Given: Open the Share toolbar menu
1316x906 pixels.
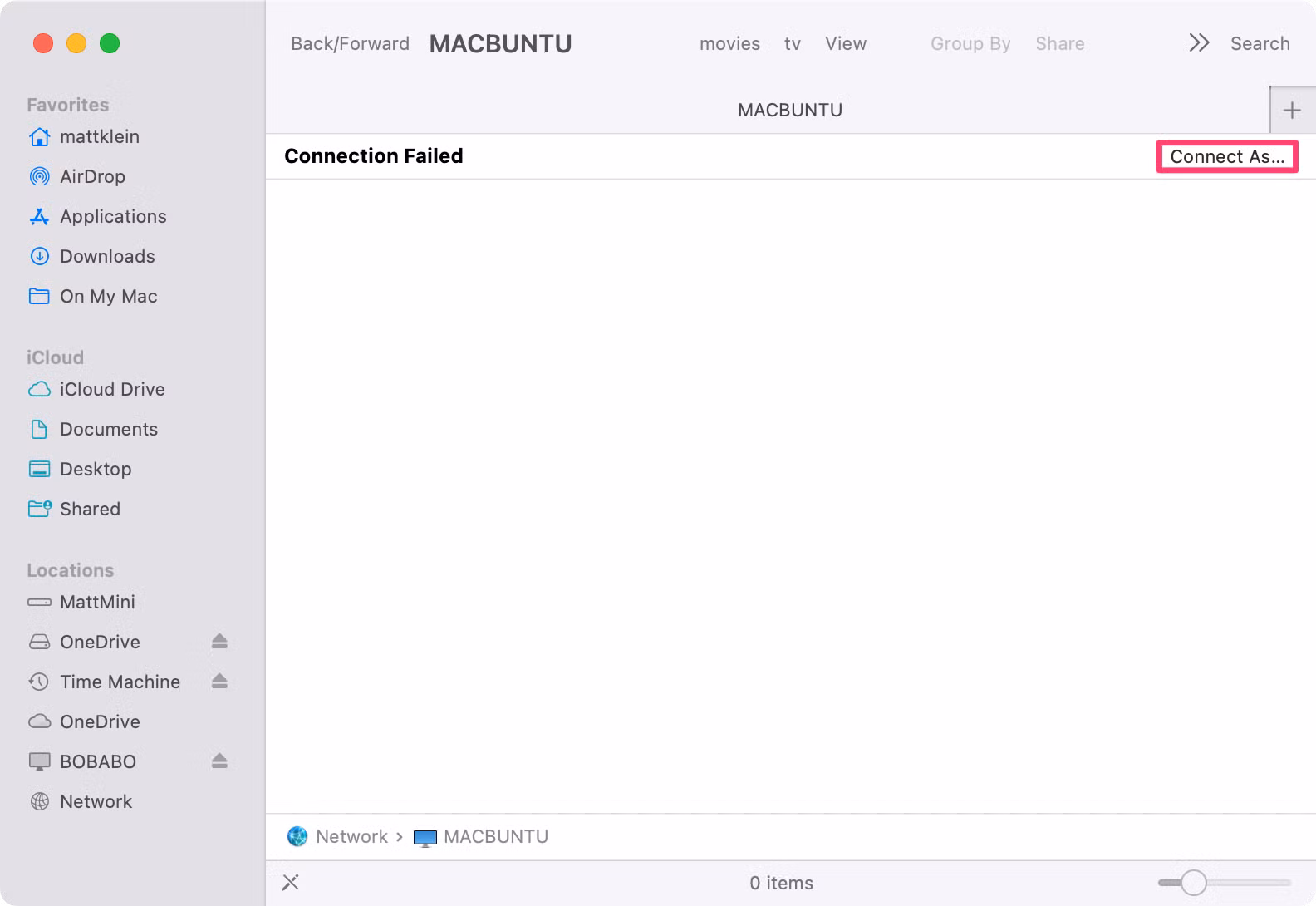Looking at the screenshot, I should (x=1059, y=43).
